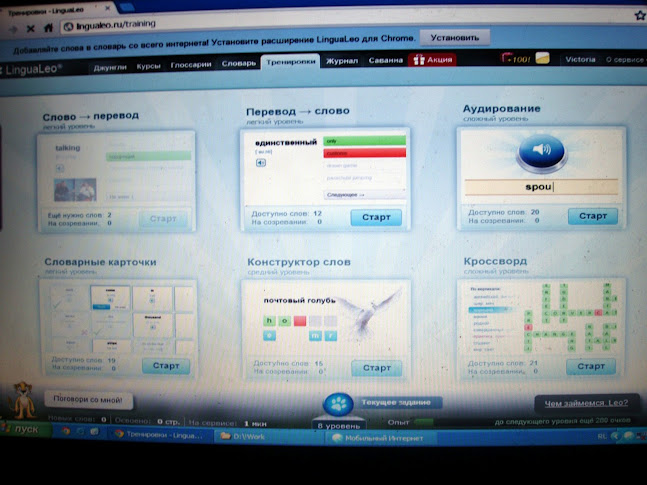This screenshot has height=485, width=647.
Task: Stop loading with the X icon
Action: tap(31, 28)
